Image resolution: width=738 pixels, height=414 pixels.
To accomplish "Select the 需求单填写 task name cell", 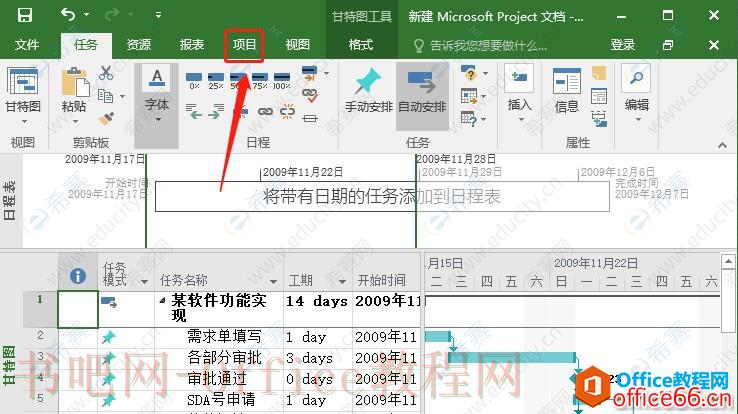I will tap(219, 337).
